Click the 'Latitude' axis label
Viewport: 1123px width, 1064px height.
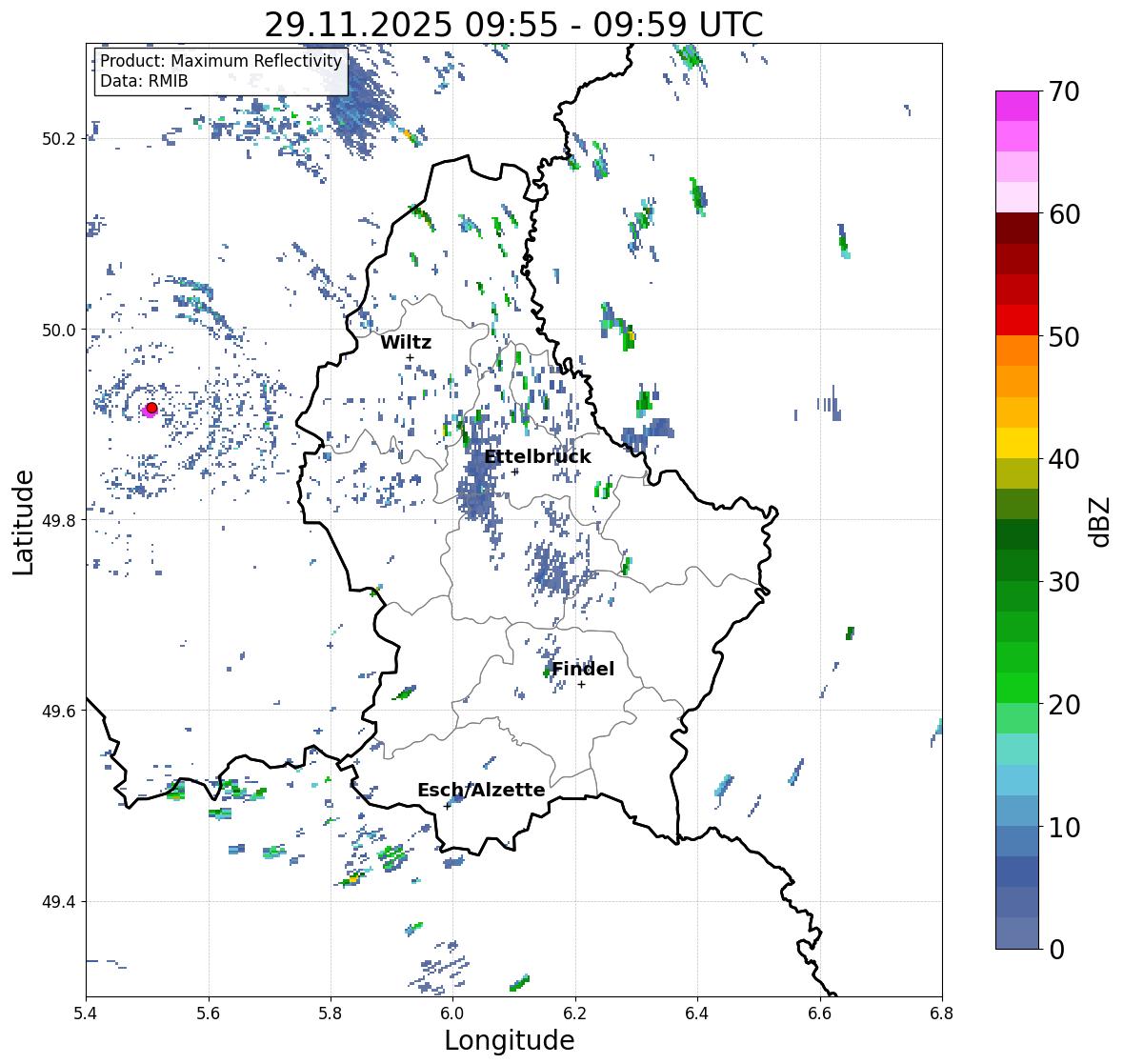point(24,522)
